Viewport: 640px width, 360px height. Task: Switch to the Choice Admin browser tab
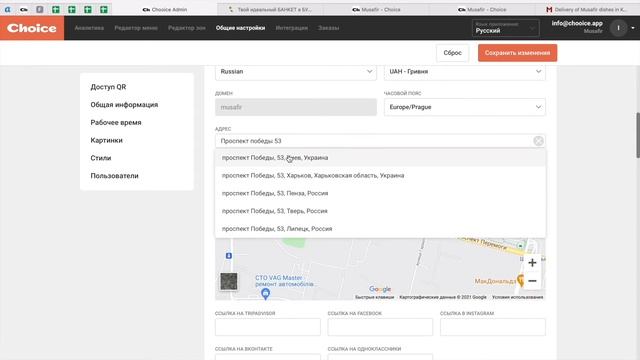(x=165, y=9)
